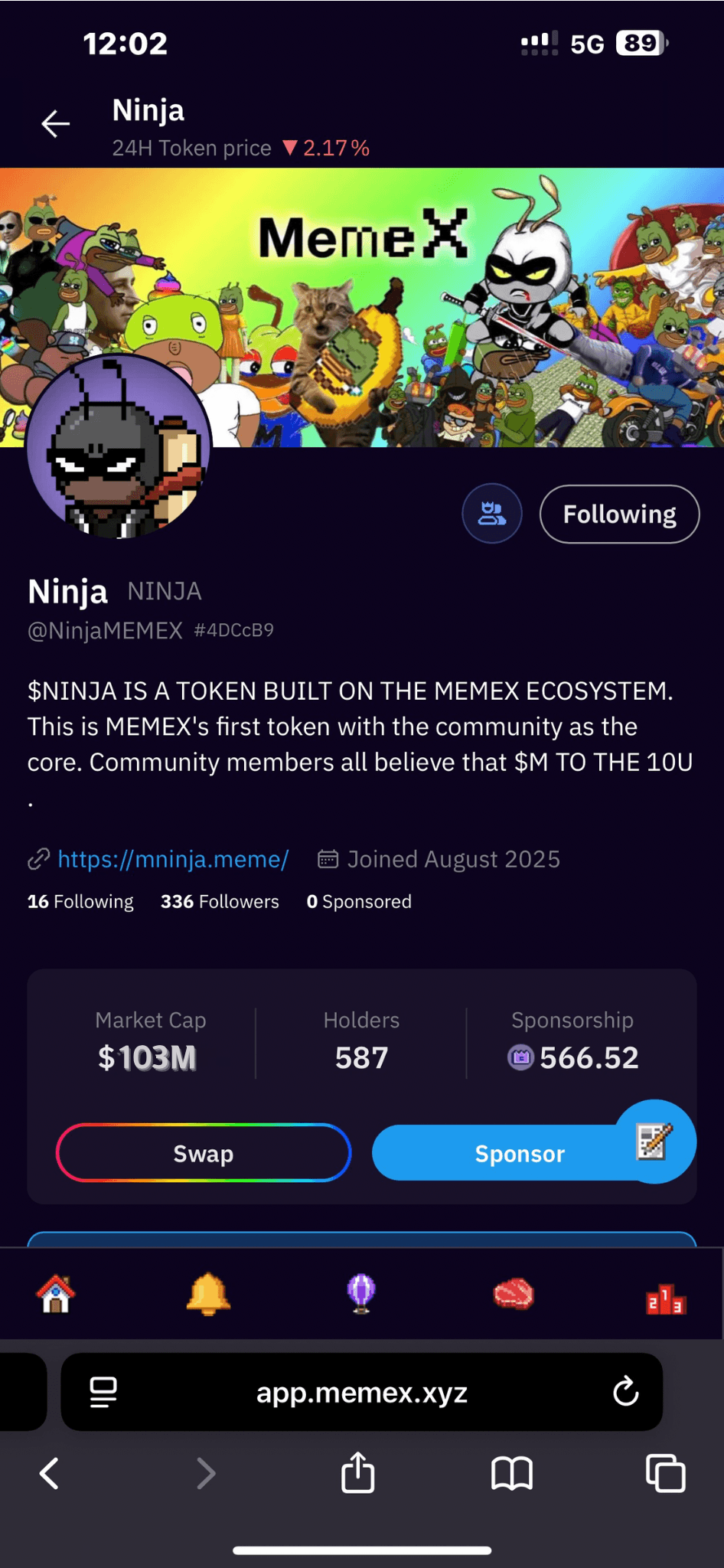Open the mninja.meme website link

[173, 859]
